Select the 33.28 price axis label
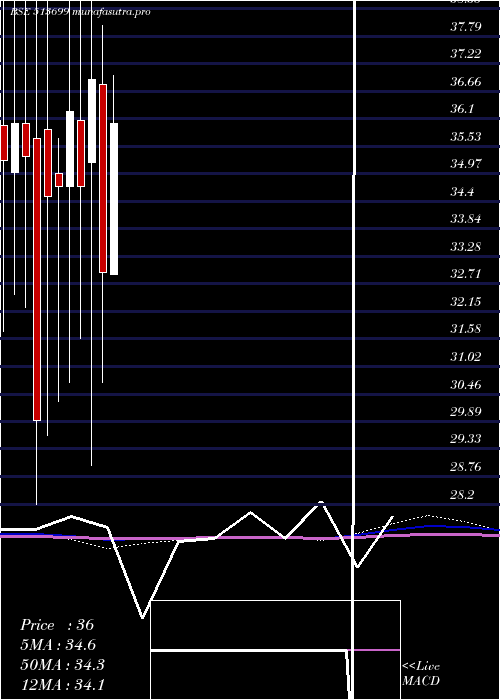Screen dimensions: 500x700 (466, 246)
